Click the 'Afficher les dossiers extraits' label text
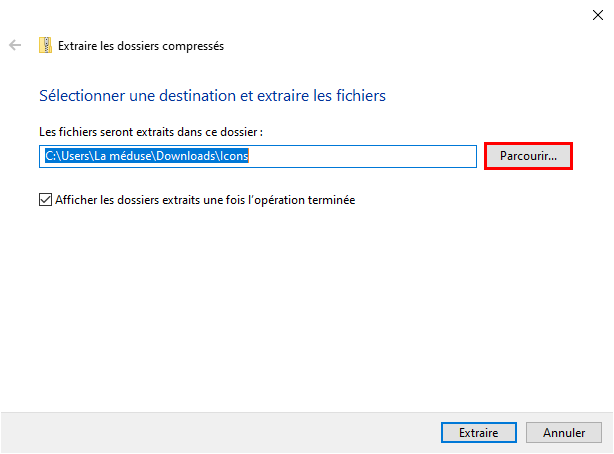 pyautogui.click(x=205, y=200)
